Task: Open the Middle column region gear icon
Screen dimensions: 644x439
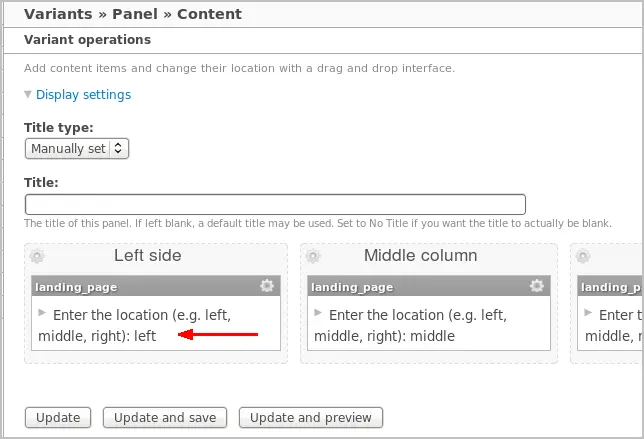Action: (x=313, y=256)
